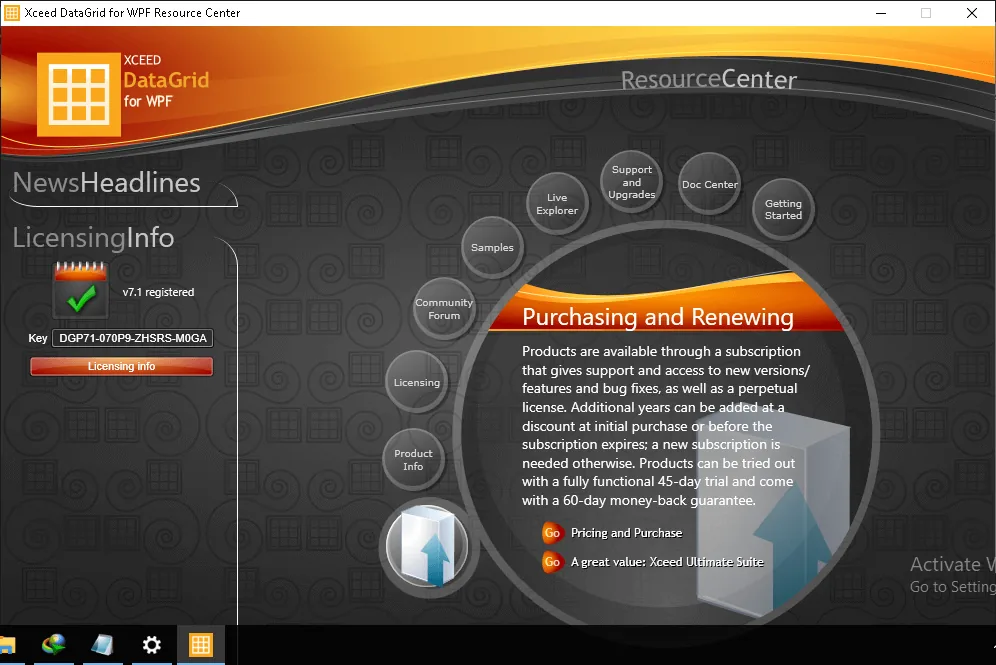
Task: Open File Explorer folder taskbar icon
Action: tap(8, 645)
